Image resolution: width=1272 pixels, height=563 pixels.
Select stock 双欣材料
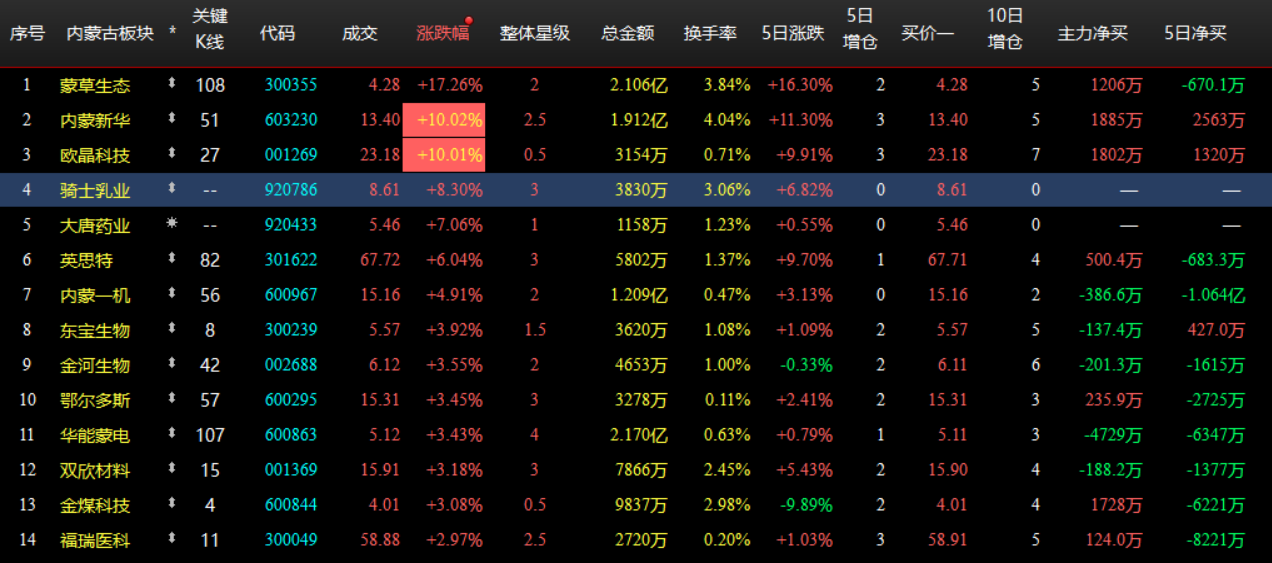point(95,471)
